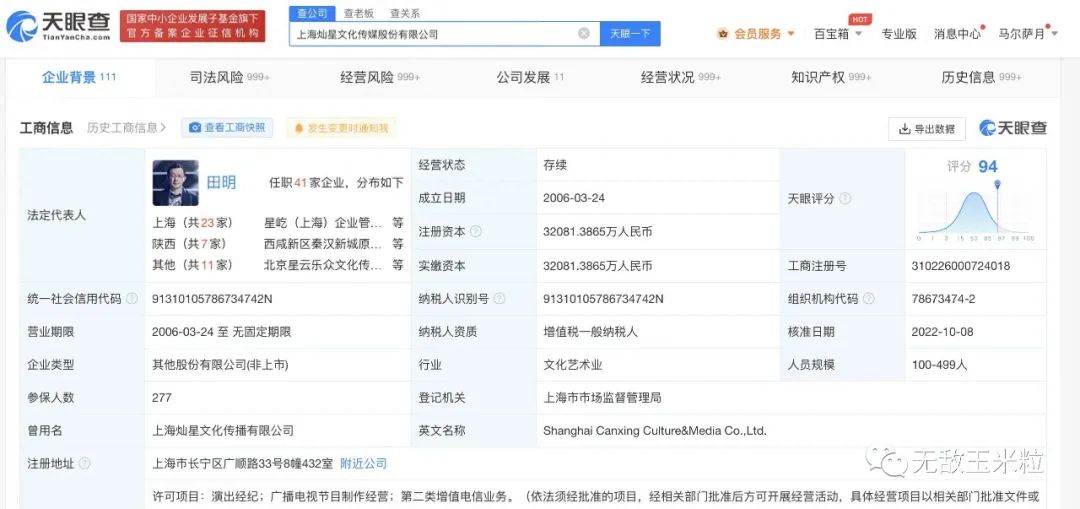Switch to 查老板 search tab
The image size is (1080, 509).
(x=359, y=13)
